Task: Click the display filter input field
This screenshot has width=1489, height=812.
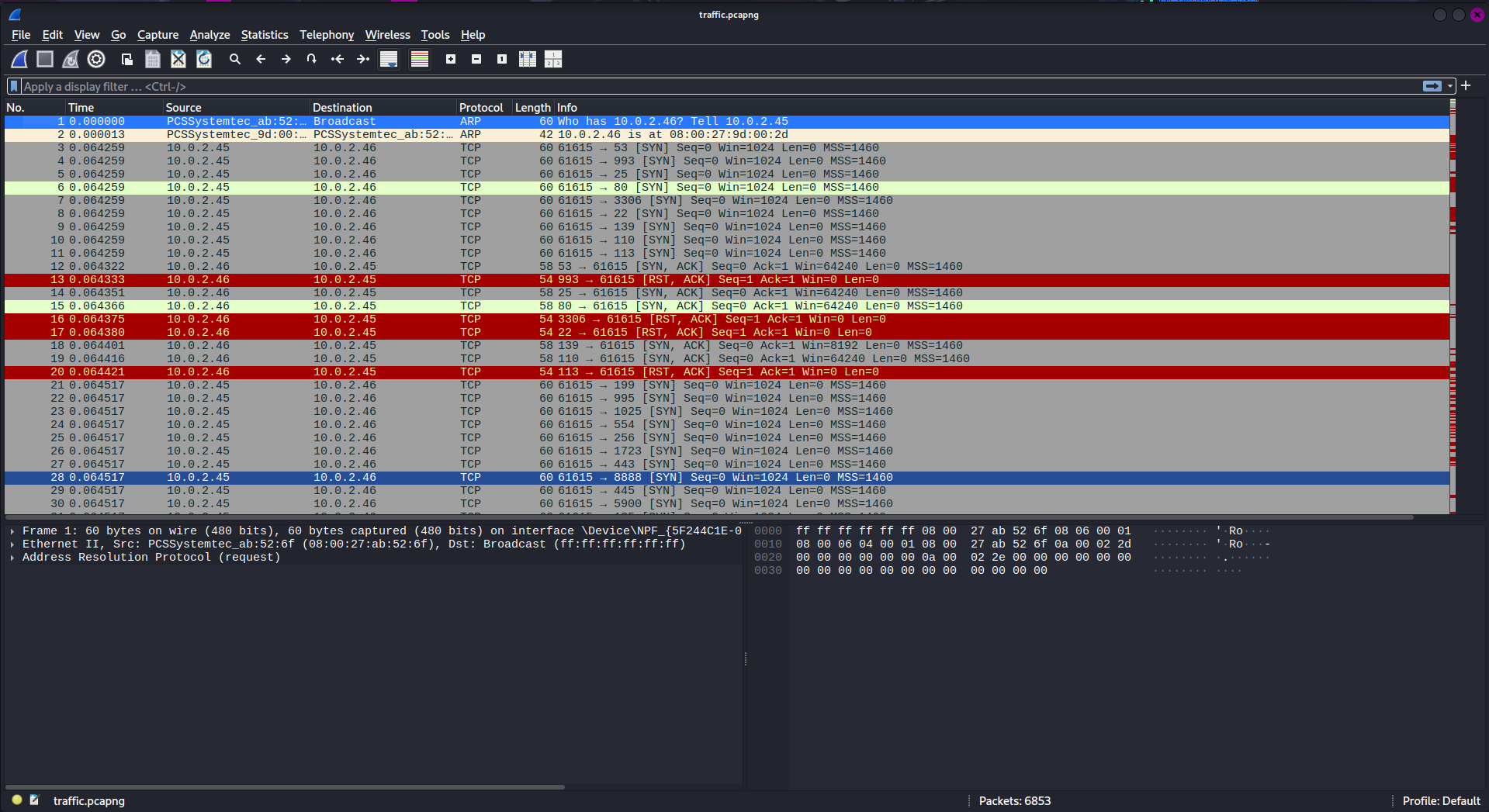Action: [698, 86]
